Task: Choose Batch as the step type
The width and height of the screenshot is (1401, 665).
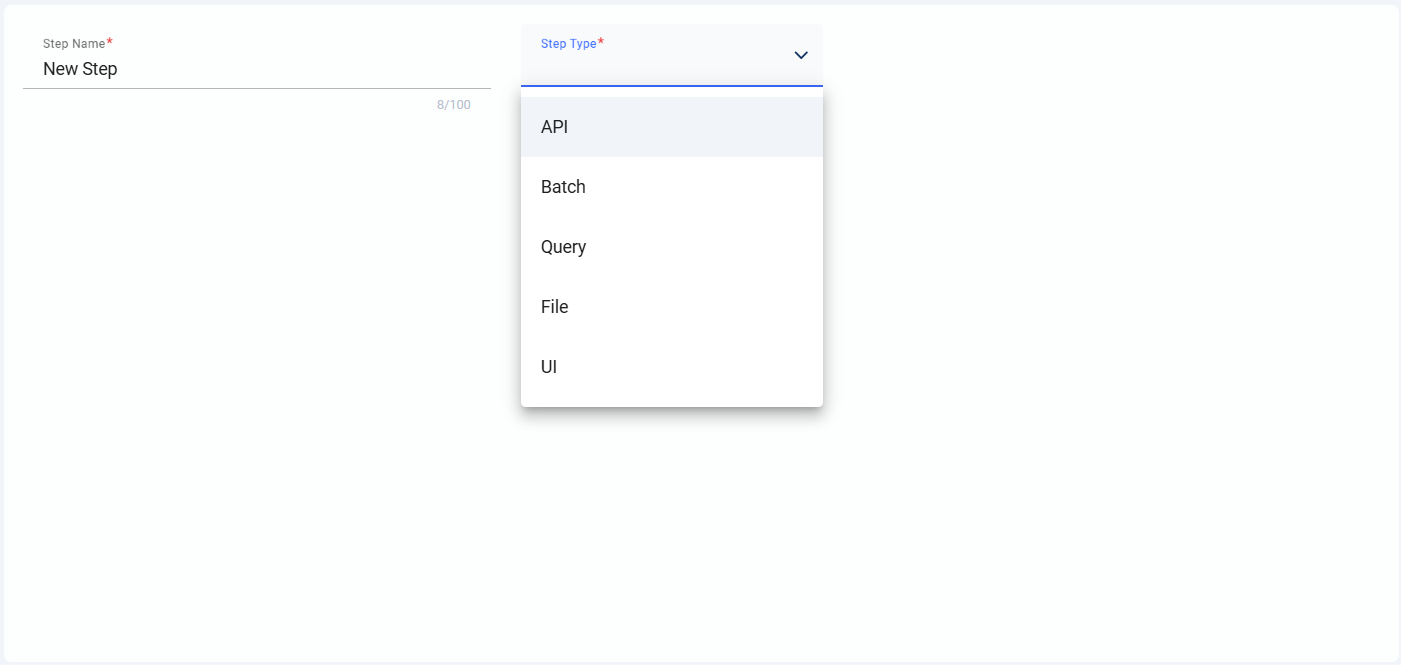Action: click(563, 187)
